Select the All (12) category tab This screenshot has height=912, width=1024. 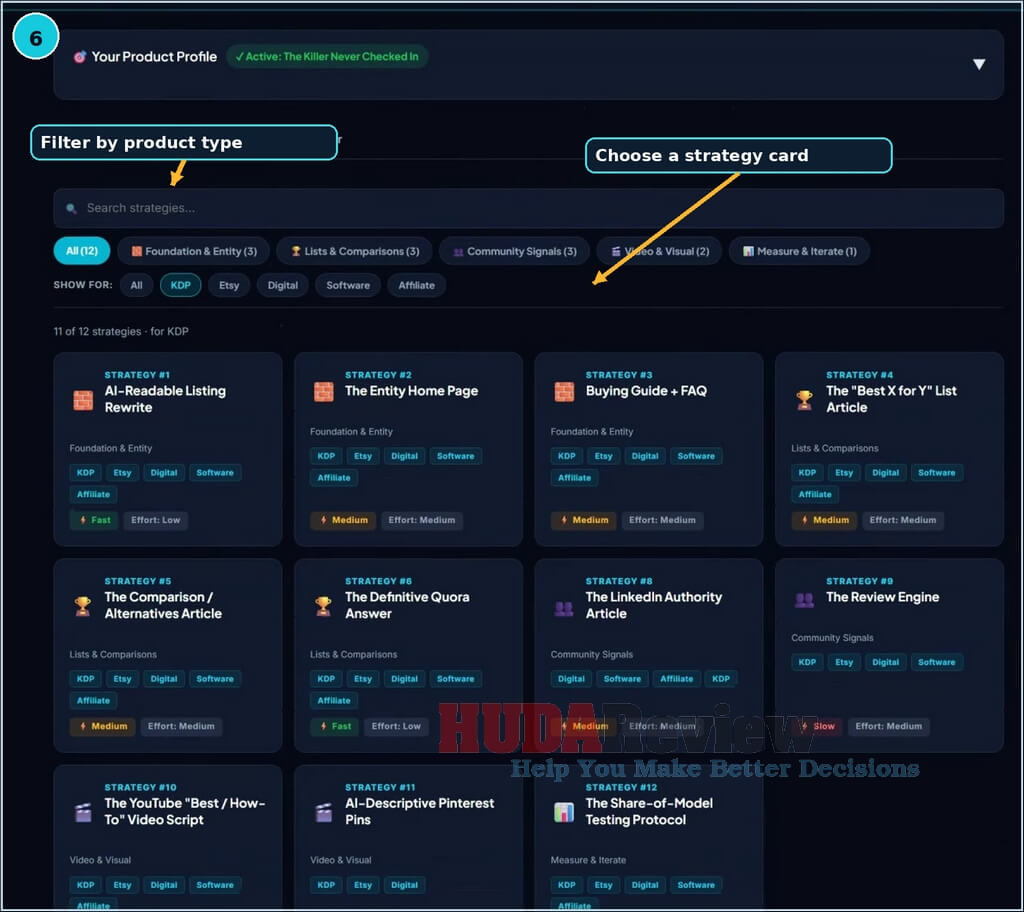[82, 251]
